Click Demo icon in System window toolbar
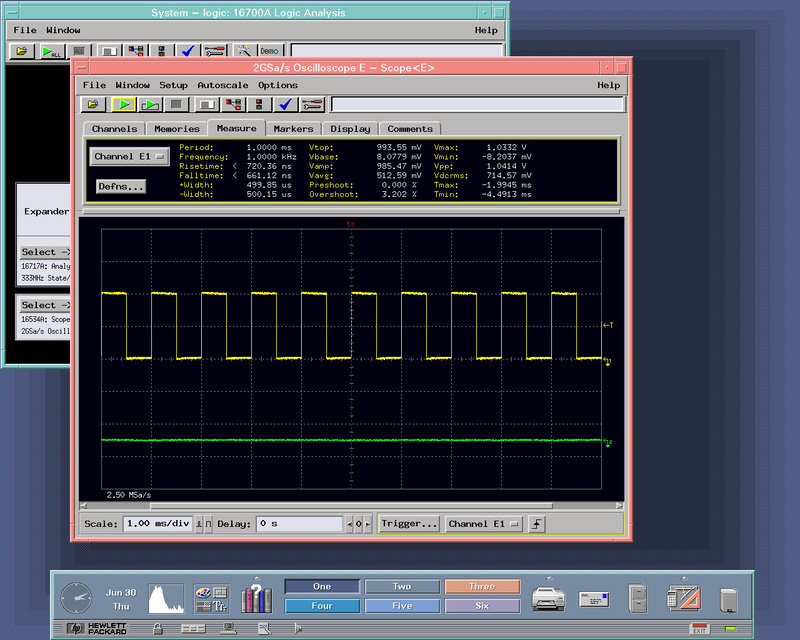 point(269,51)
